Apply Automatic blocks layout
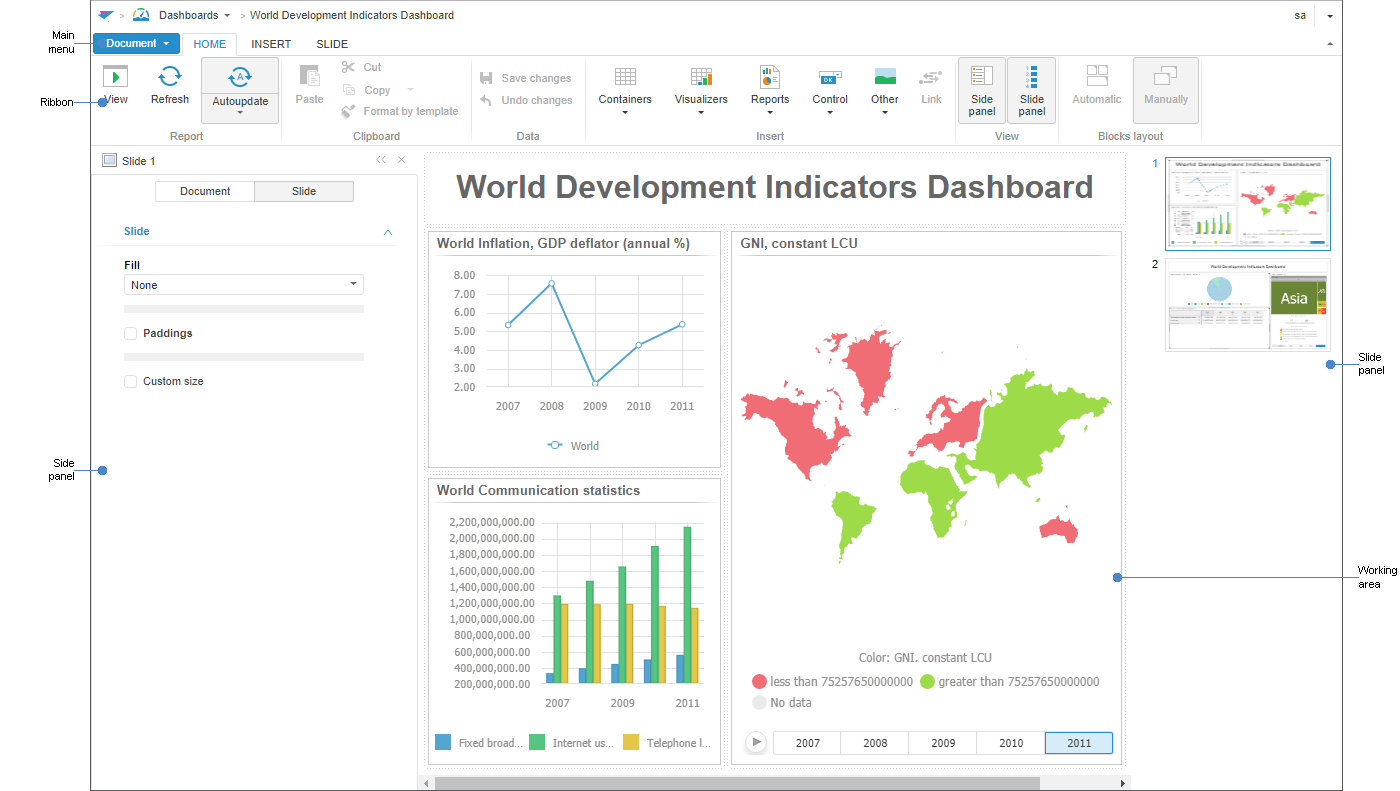The height and width of the screenshot is (791, 1400). [x=1096, y=90]
